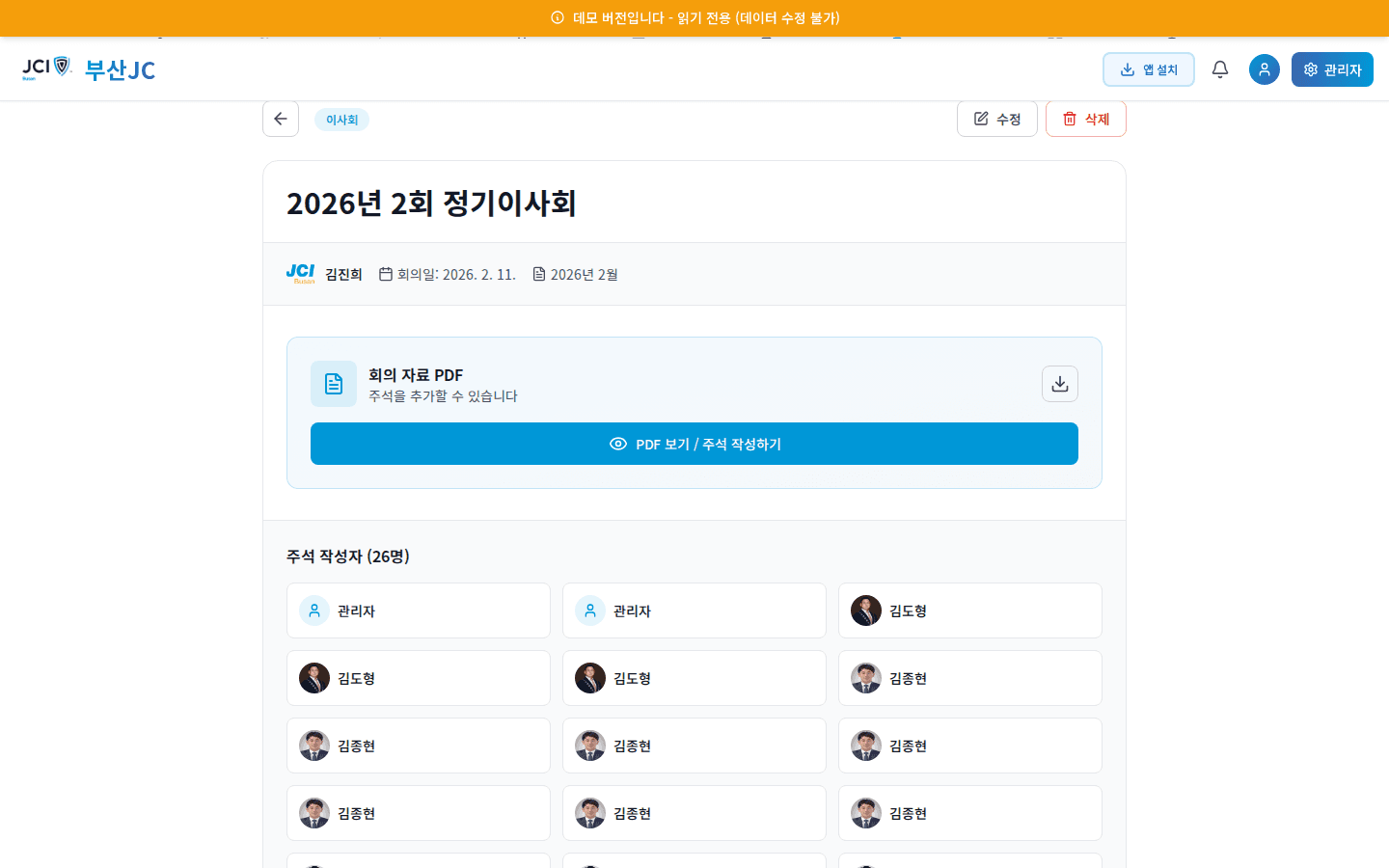Click the 삭제 delete button
1389x868 pixels.
1085,119
